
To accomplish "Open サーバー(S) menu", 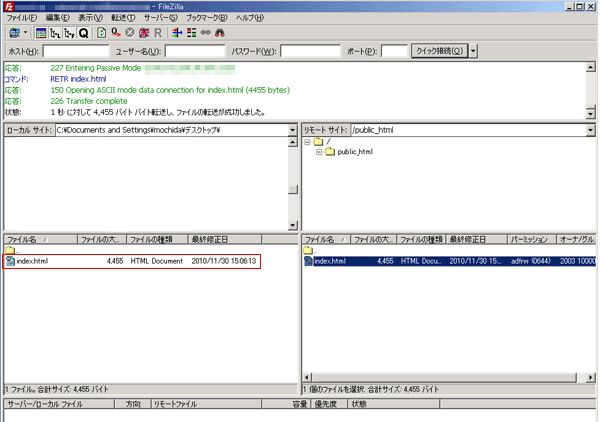I will 161,18.
